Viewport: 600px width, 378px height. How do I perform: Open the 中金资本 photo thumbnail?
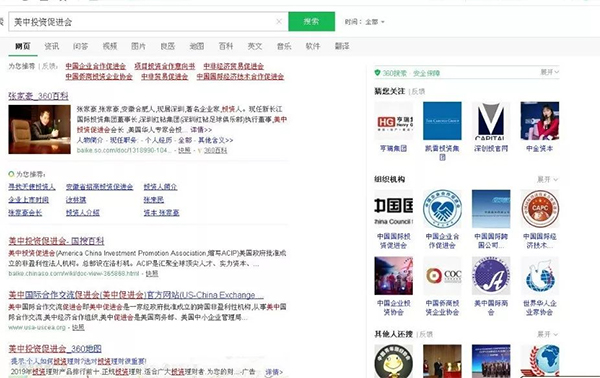coord(540,121)
